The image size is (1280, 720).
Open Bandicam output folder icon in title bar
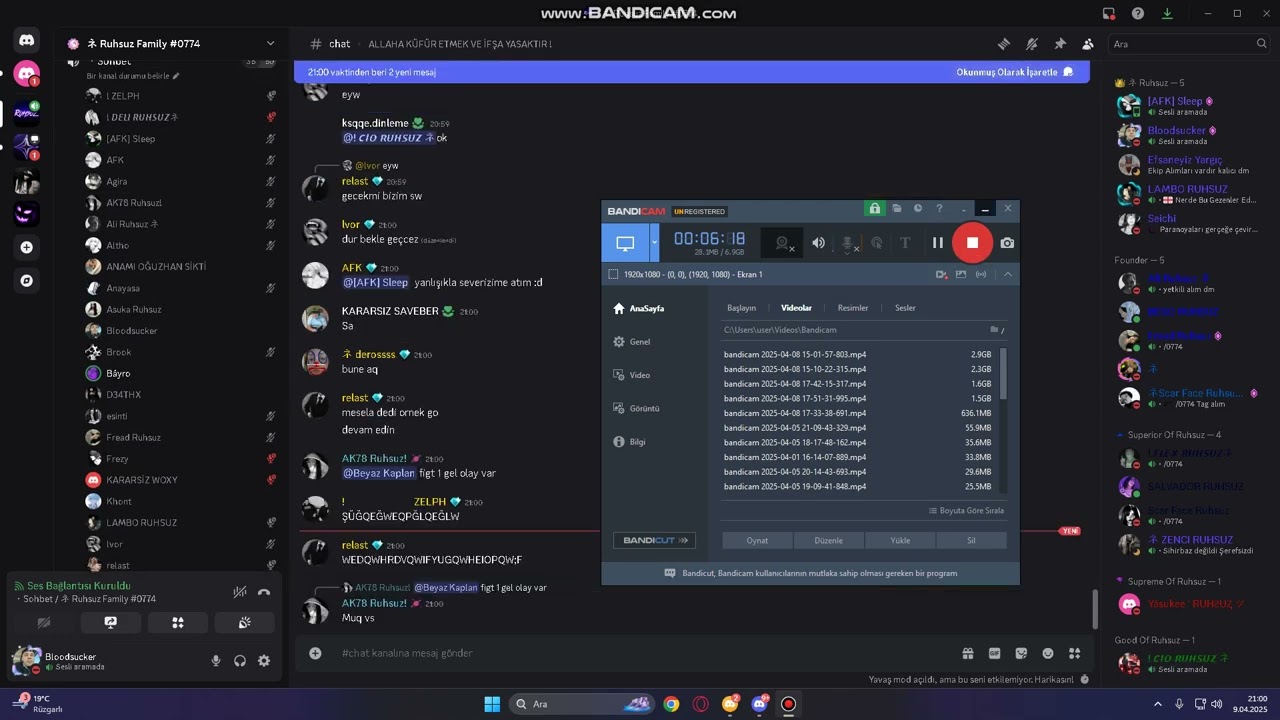point(897,209)
